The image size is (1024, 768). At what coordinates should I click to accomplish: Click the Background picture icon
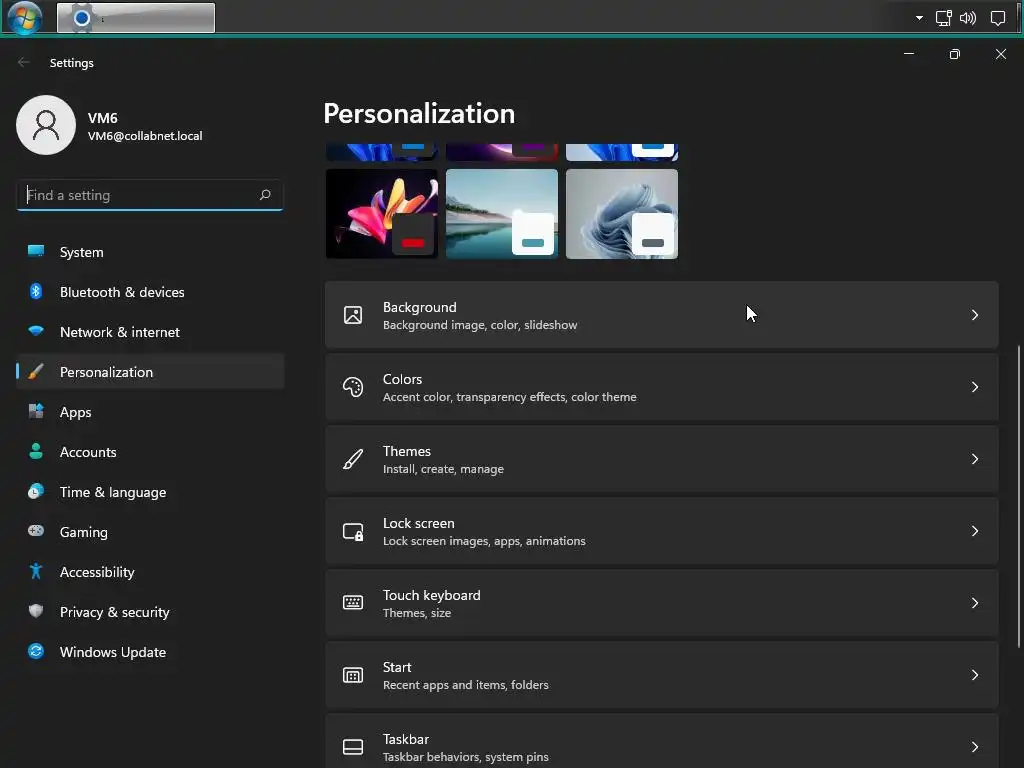point(353,315)
